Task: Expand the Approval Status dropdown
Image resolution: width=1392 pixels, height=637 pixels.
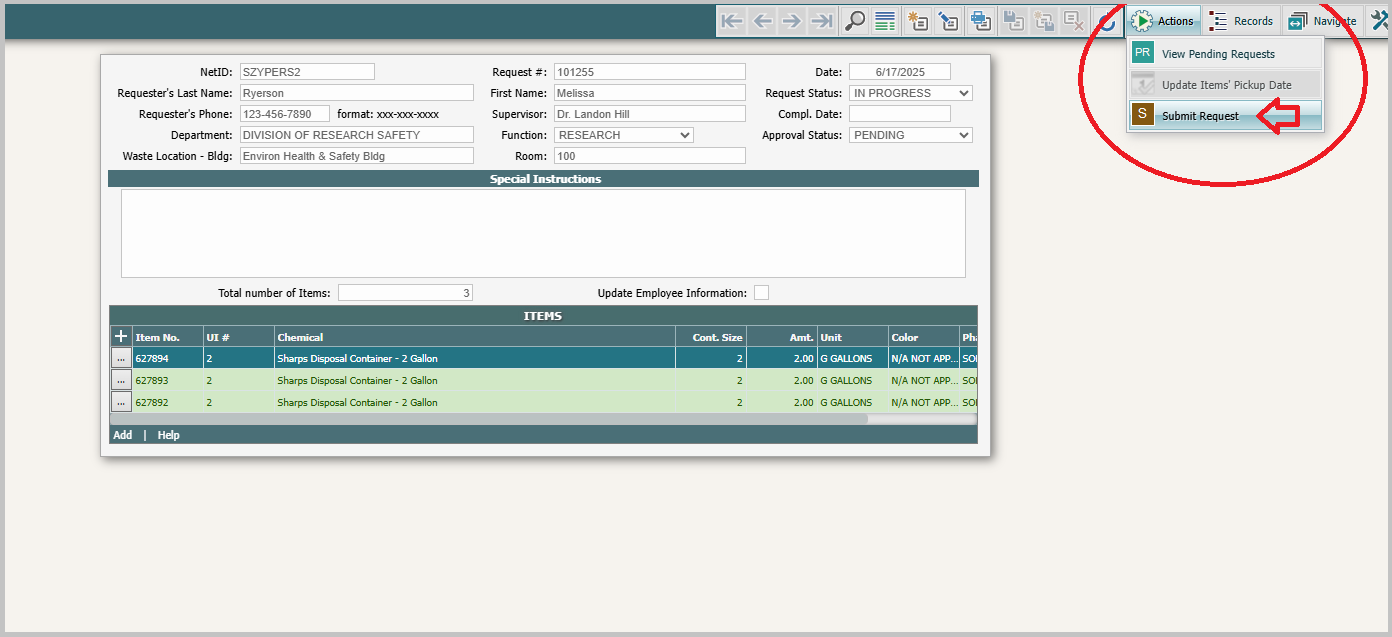Action: pos(911,135)
